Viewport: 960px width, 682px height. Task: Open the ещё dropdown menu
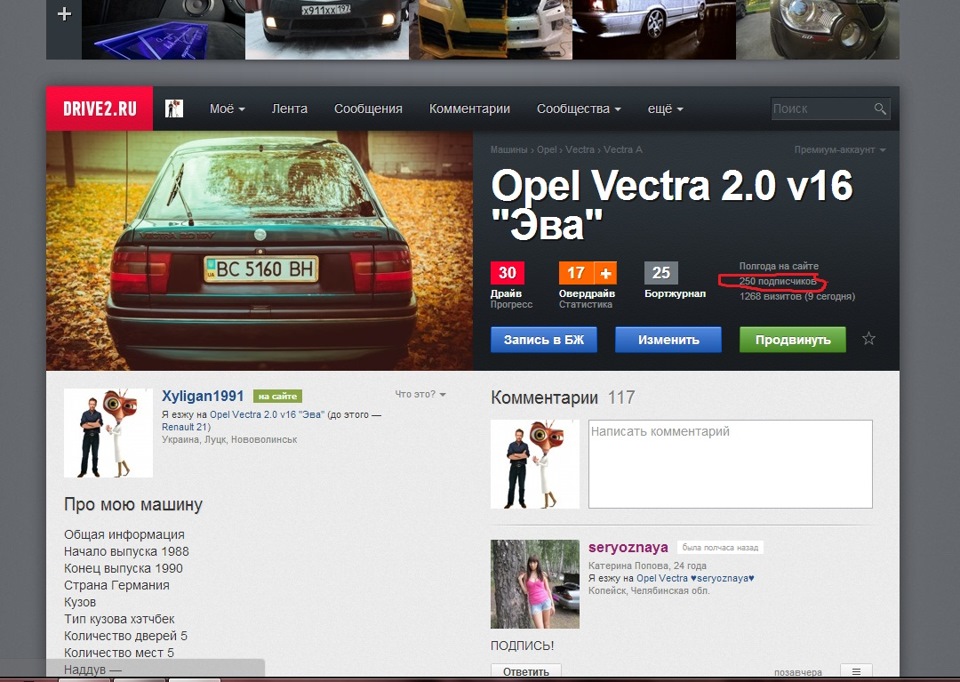666,108
